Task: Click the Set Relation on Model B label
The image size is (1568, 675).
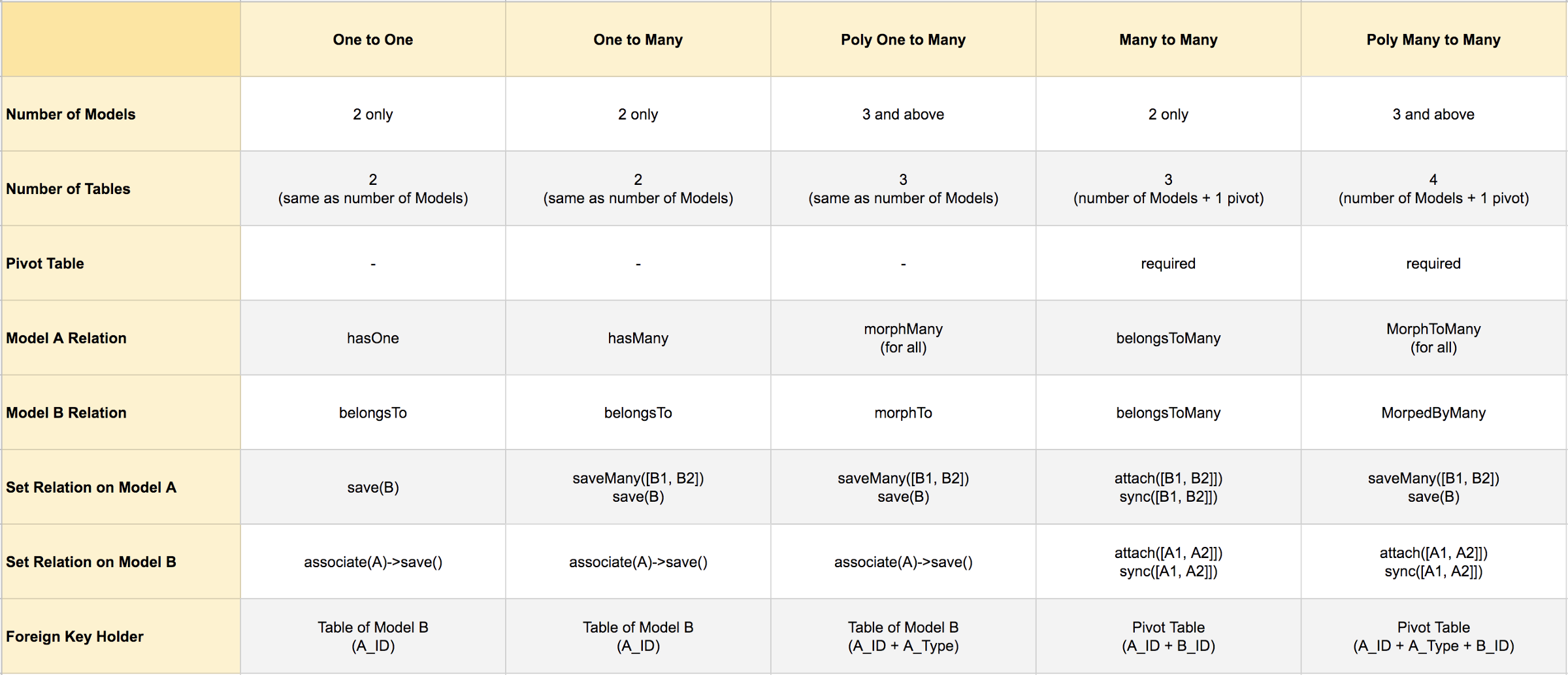Action: [x=91, y=562]
